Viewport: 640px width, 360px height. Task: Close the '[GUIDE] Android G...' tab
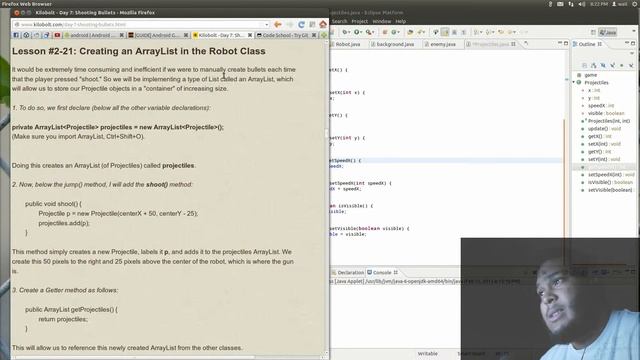[x=186, y=36]
